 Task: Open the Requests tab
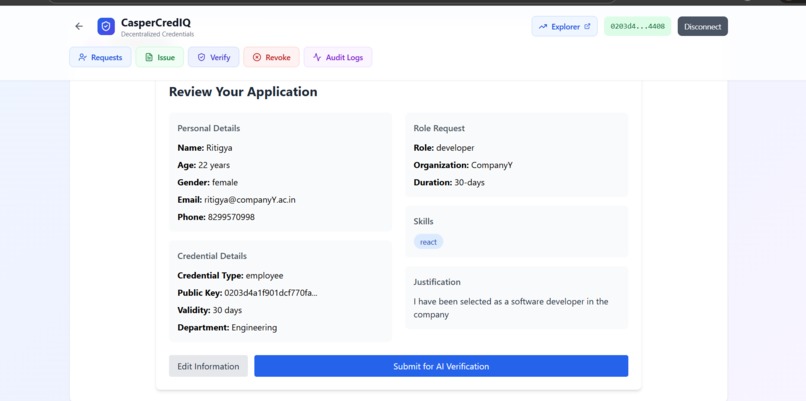pyautogui.click(x=100, y=57)
